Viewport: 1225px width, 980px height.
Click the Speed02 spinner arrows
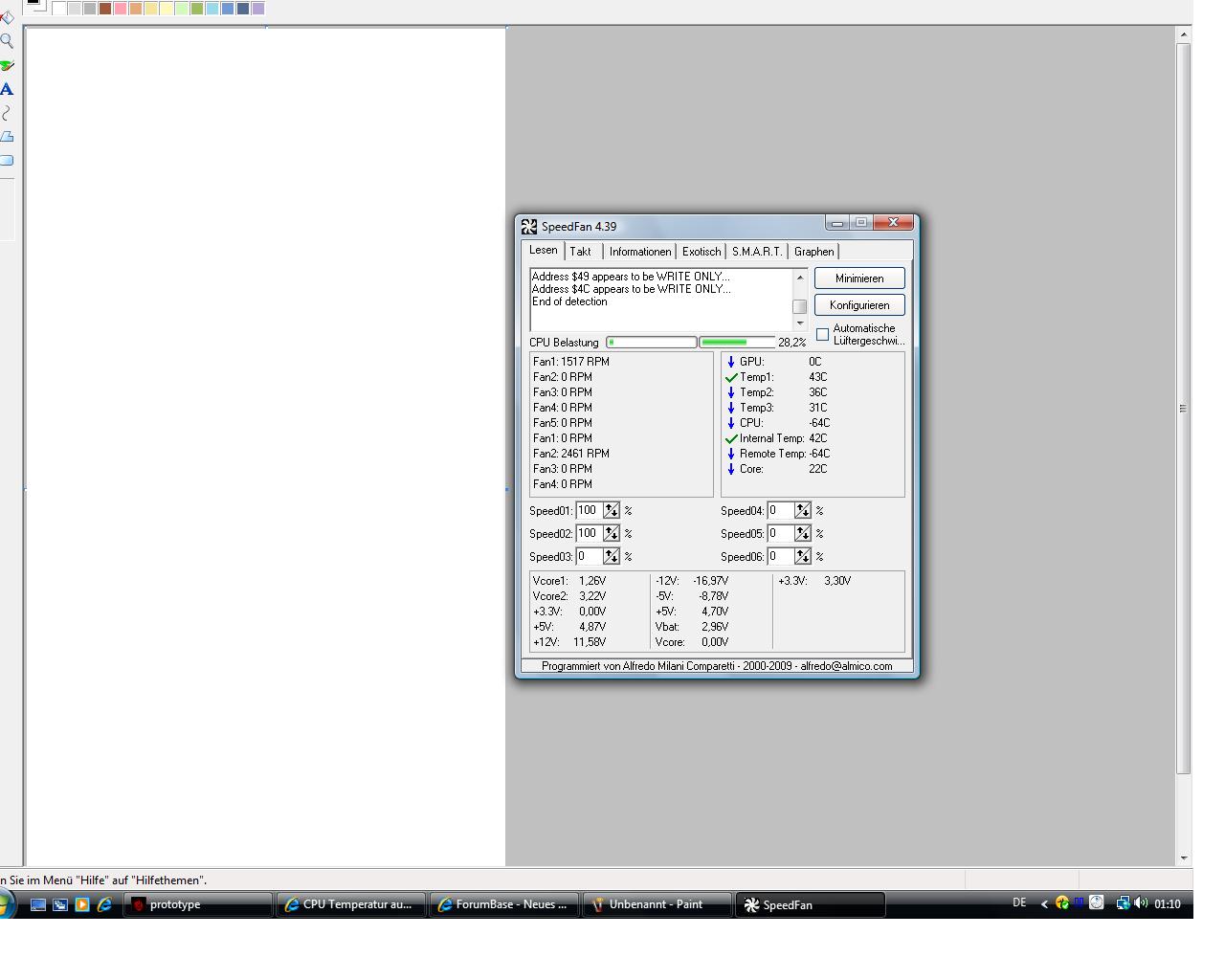611,534
